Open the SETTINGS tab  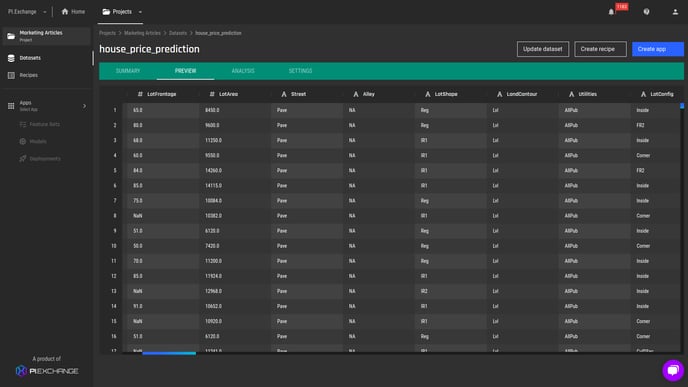(x=301, y=71)
